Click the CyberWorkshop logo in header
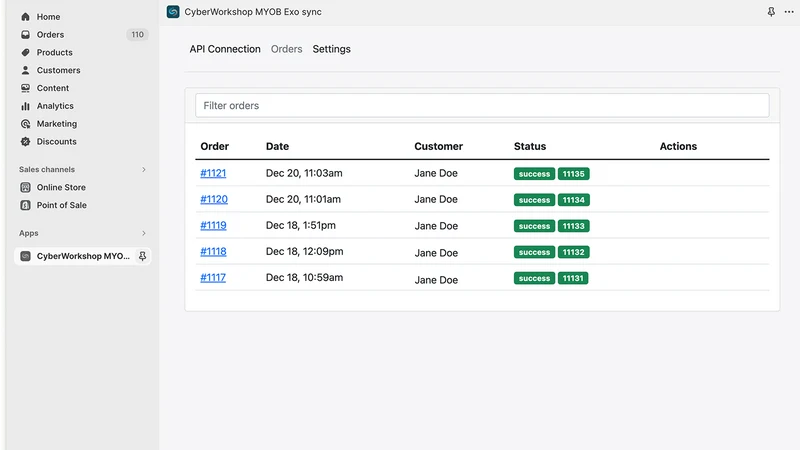The image size is (800, 450). click(x=173, y=12)
